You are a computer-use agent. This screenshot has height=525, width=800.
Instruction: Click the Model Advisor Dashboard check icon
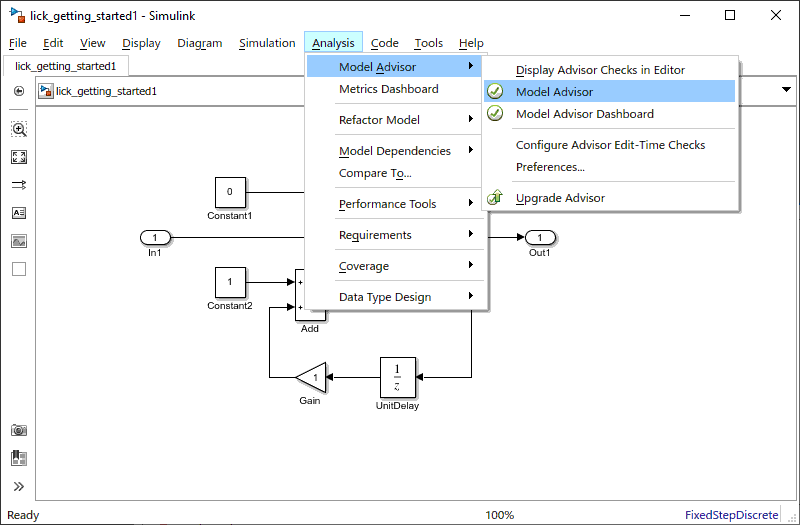coord(495,113)
